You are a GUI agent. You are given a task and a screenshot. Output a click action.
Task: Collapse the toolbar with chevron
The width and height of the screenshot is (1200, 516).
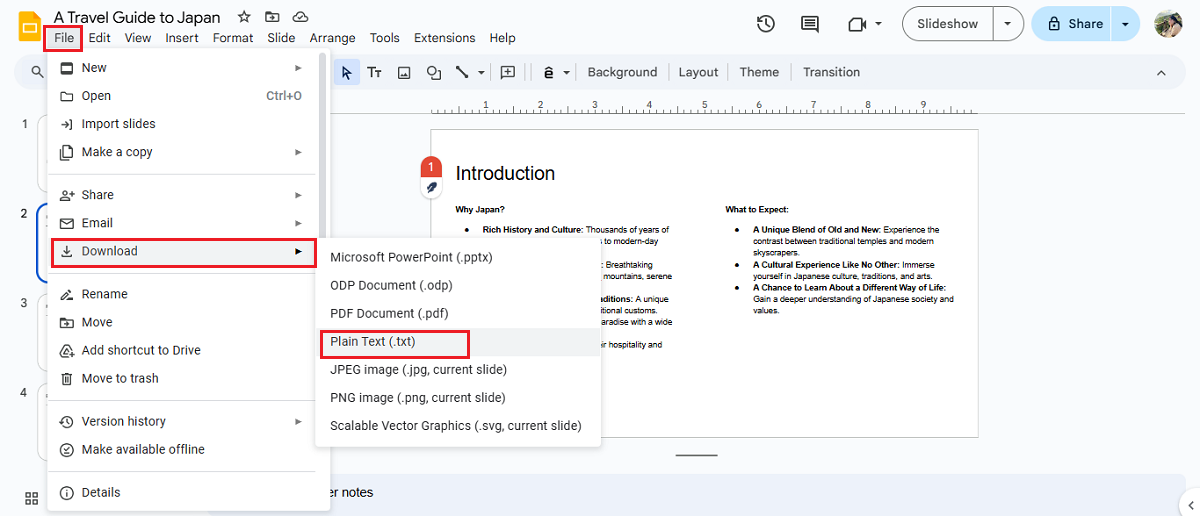pyautogui.click(x=1161, y=72)
